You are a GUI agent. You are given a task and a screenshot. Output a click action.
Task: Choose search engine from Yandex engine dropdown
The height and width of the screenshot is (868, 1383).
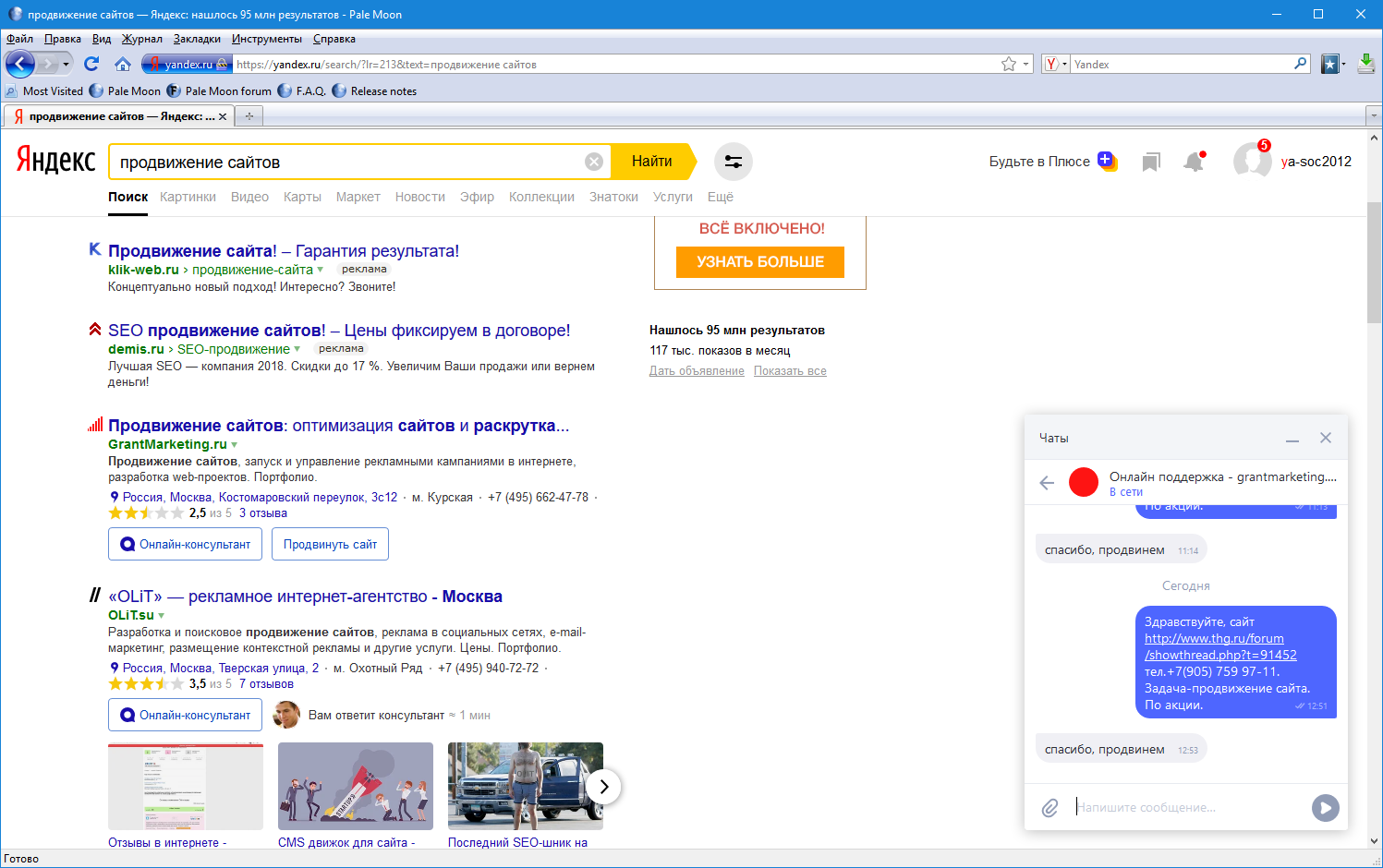click(1055, 64)
